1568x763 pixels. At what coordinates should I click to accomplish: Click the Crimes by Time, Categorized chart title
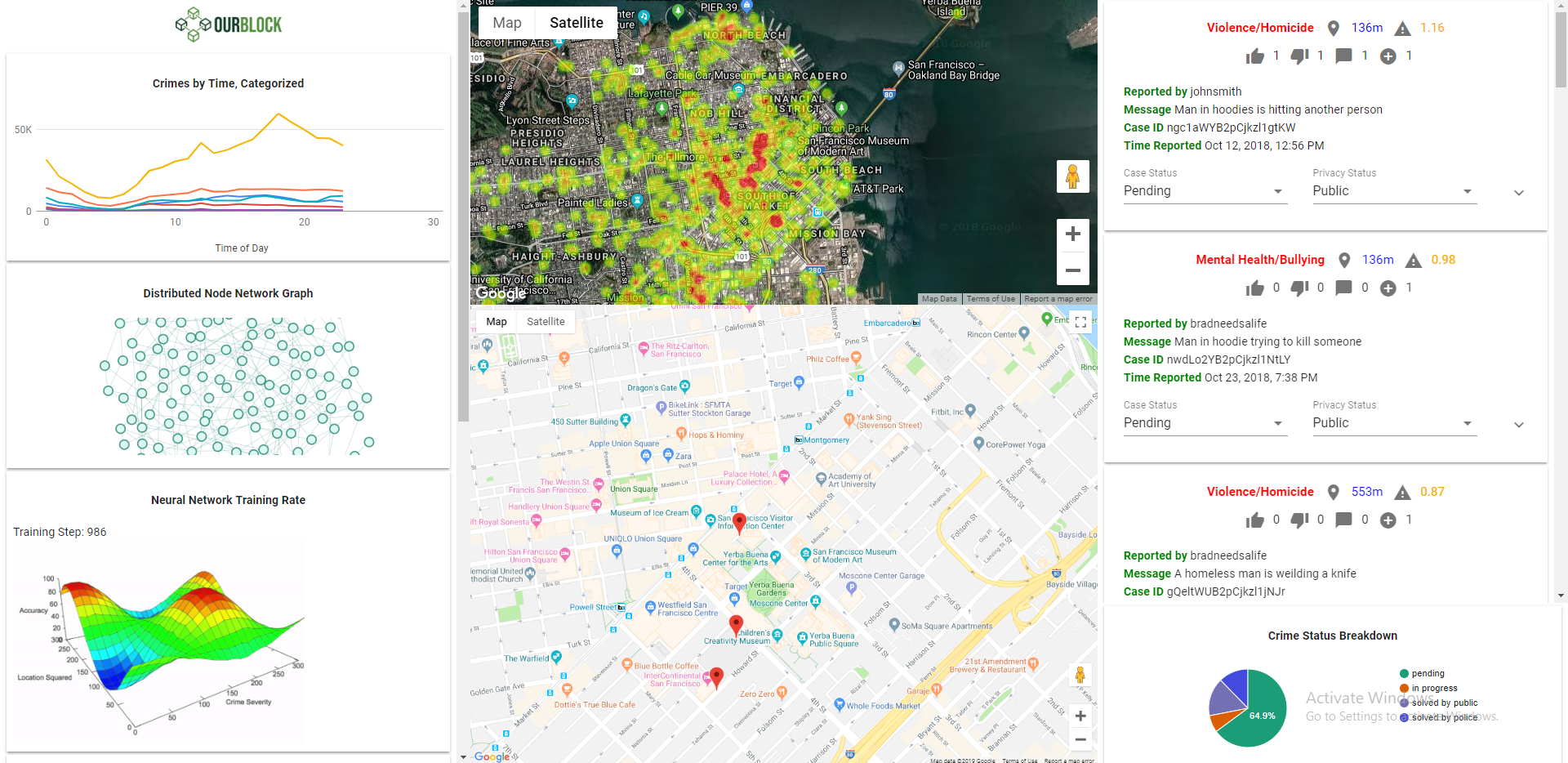pos(228,83)
